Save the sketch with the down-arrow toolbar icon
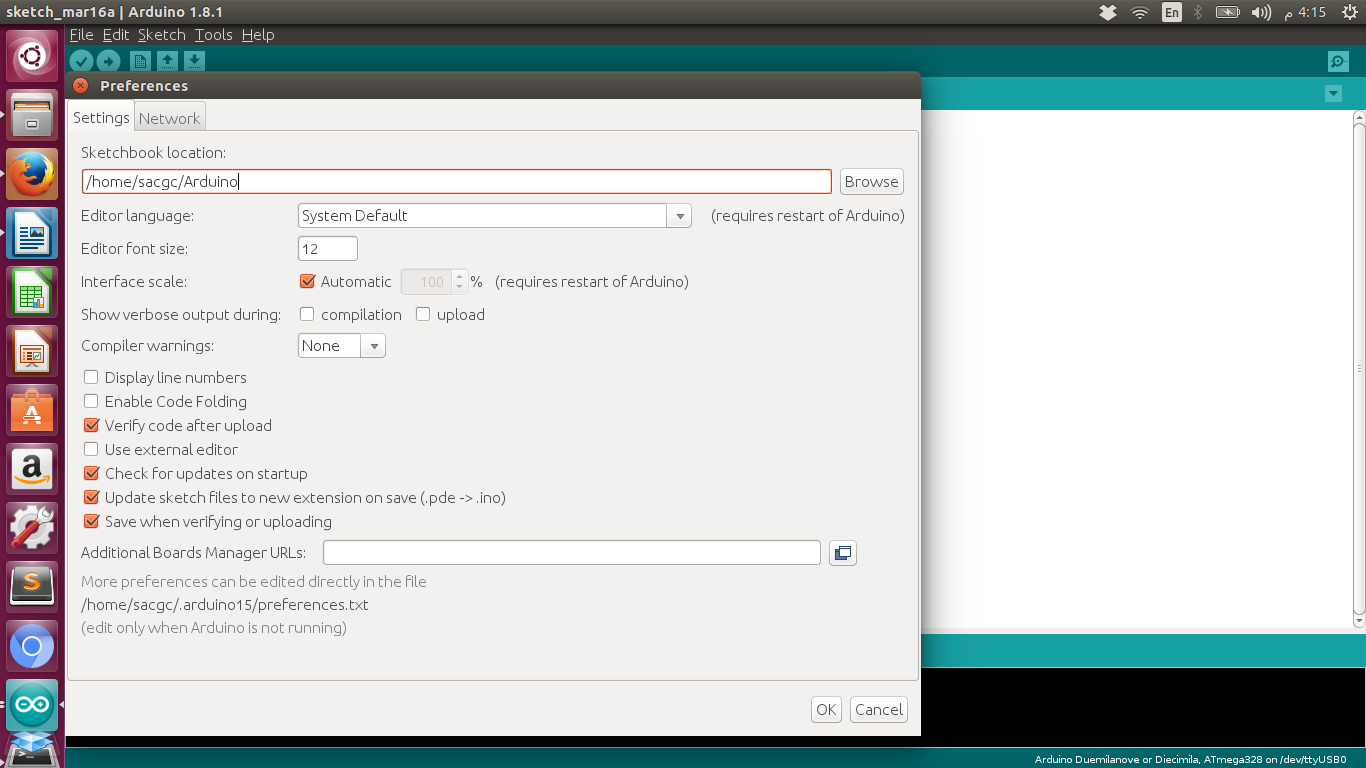The height and width of the screenshot is (768, 1366). [x=194, y=61]
